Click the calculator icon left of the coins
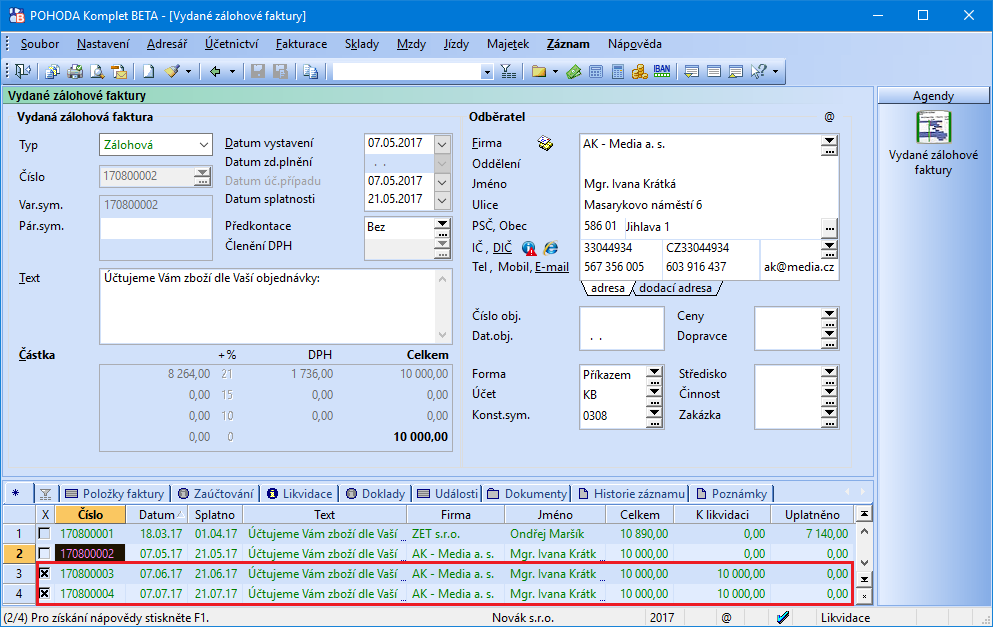The width and height of the screenshot is (993, 627). click(x=618, y=72)
